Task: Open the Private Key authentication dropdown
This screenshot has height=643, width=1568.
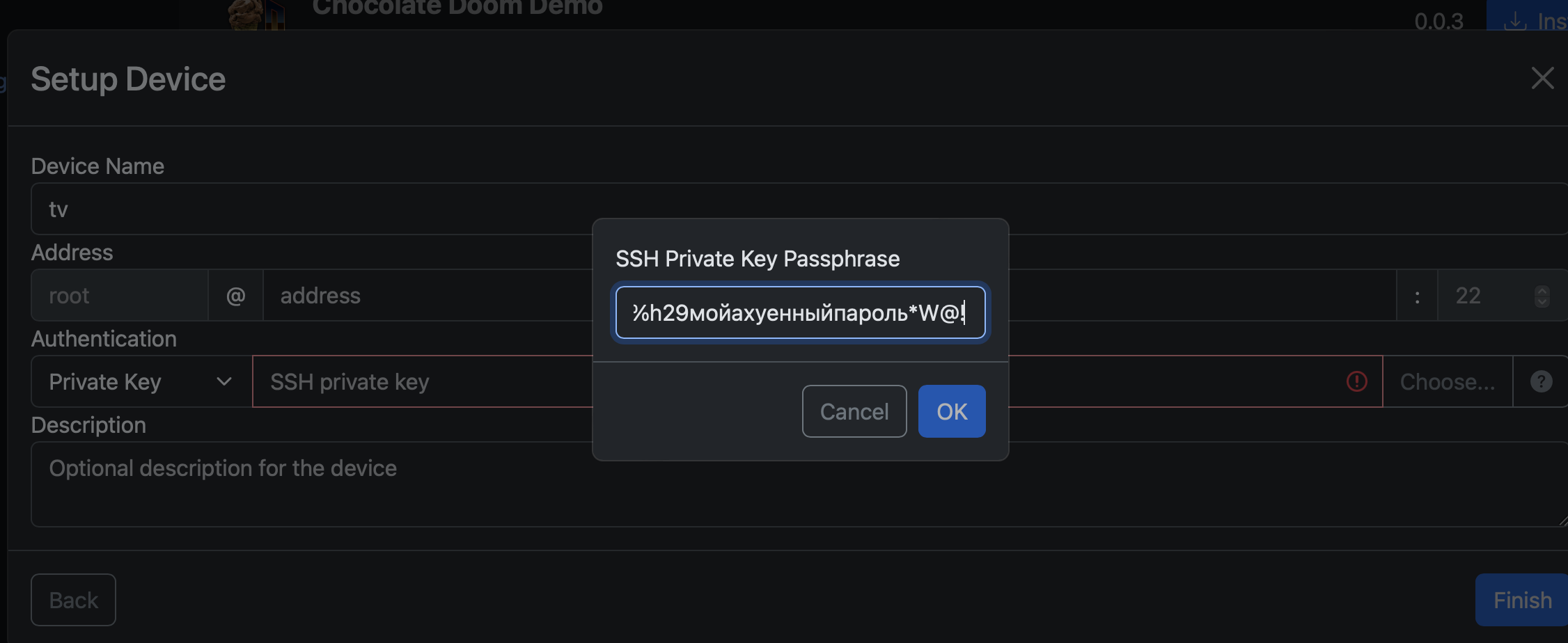Action: pyautogui.click(x=141, y=381)
